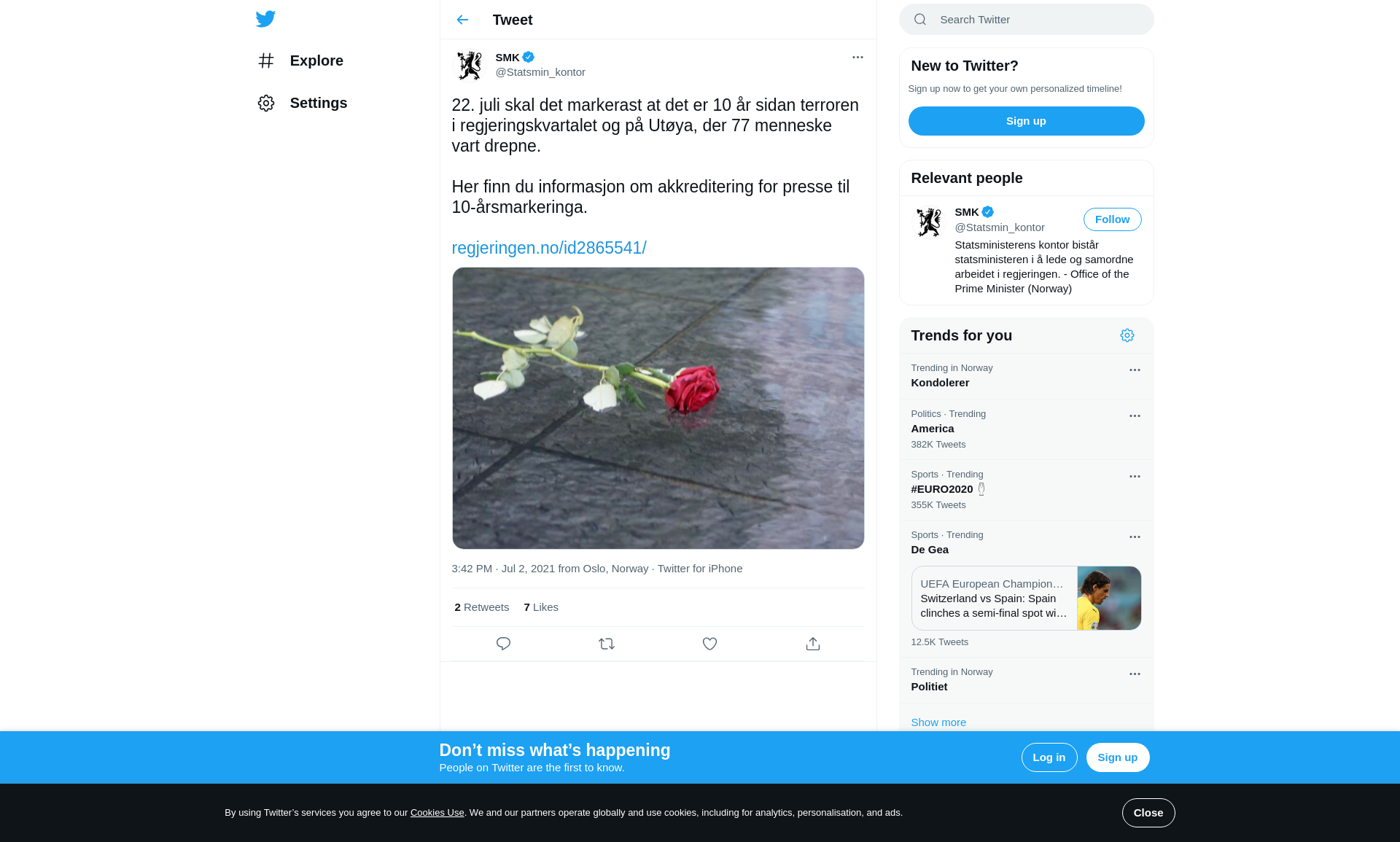Click Show more under trends
The height and width of the screenshot is (842, 1400).
point(938,722)
